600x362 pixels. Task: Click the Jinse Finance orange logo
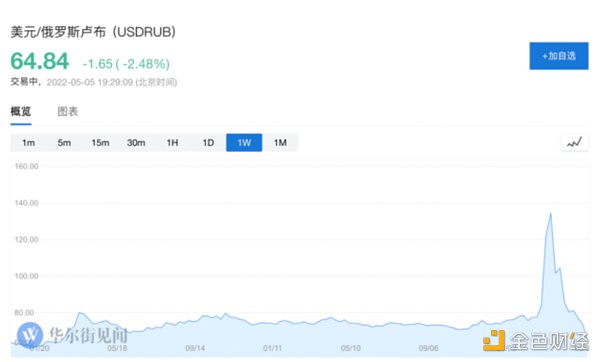(494, 340)
